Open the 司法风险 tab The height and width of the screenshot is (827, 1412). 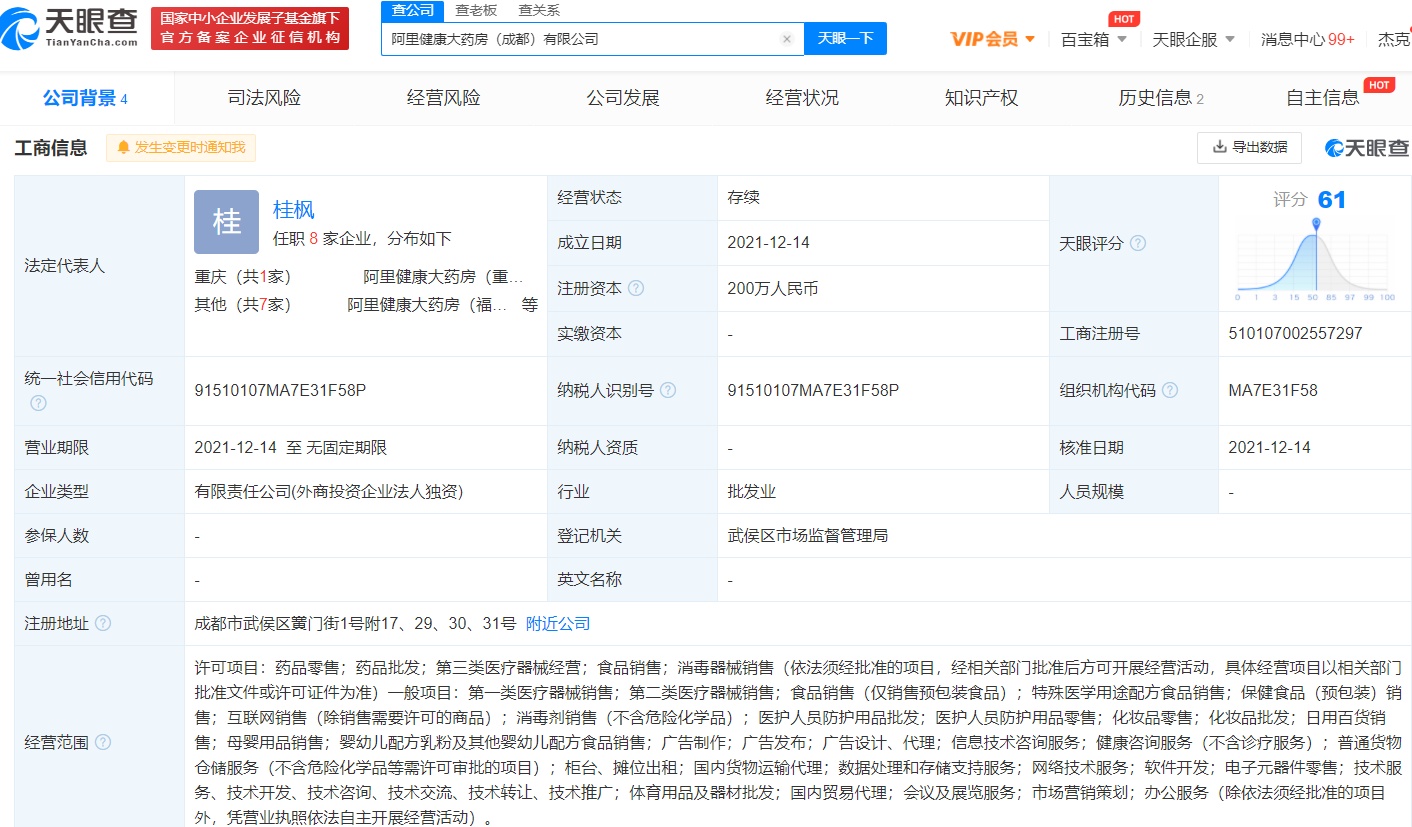(264, 98)
